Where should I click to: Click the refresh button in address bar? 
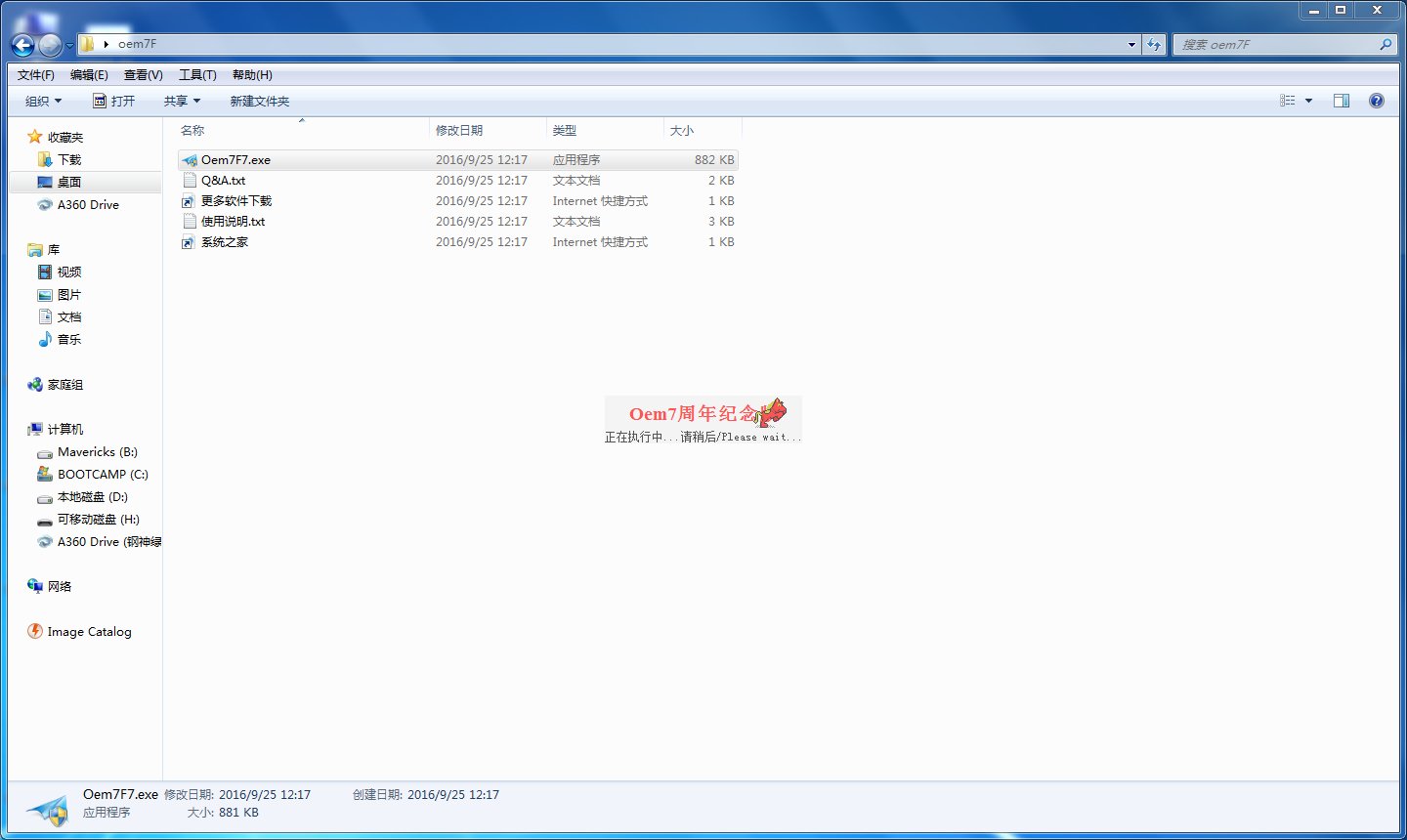click(1154, 44)
